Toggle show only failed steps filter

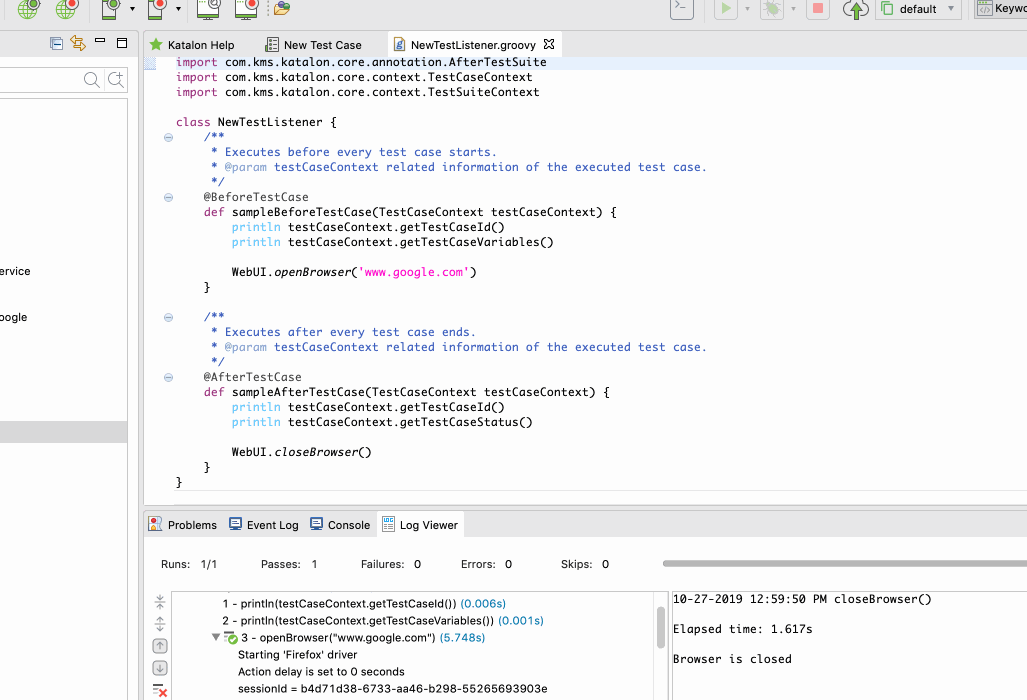tap(160, 689)
